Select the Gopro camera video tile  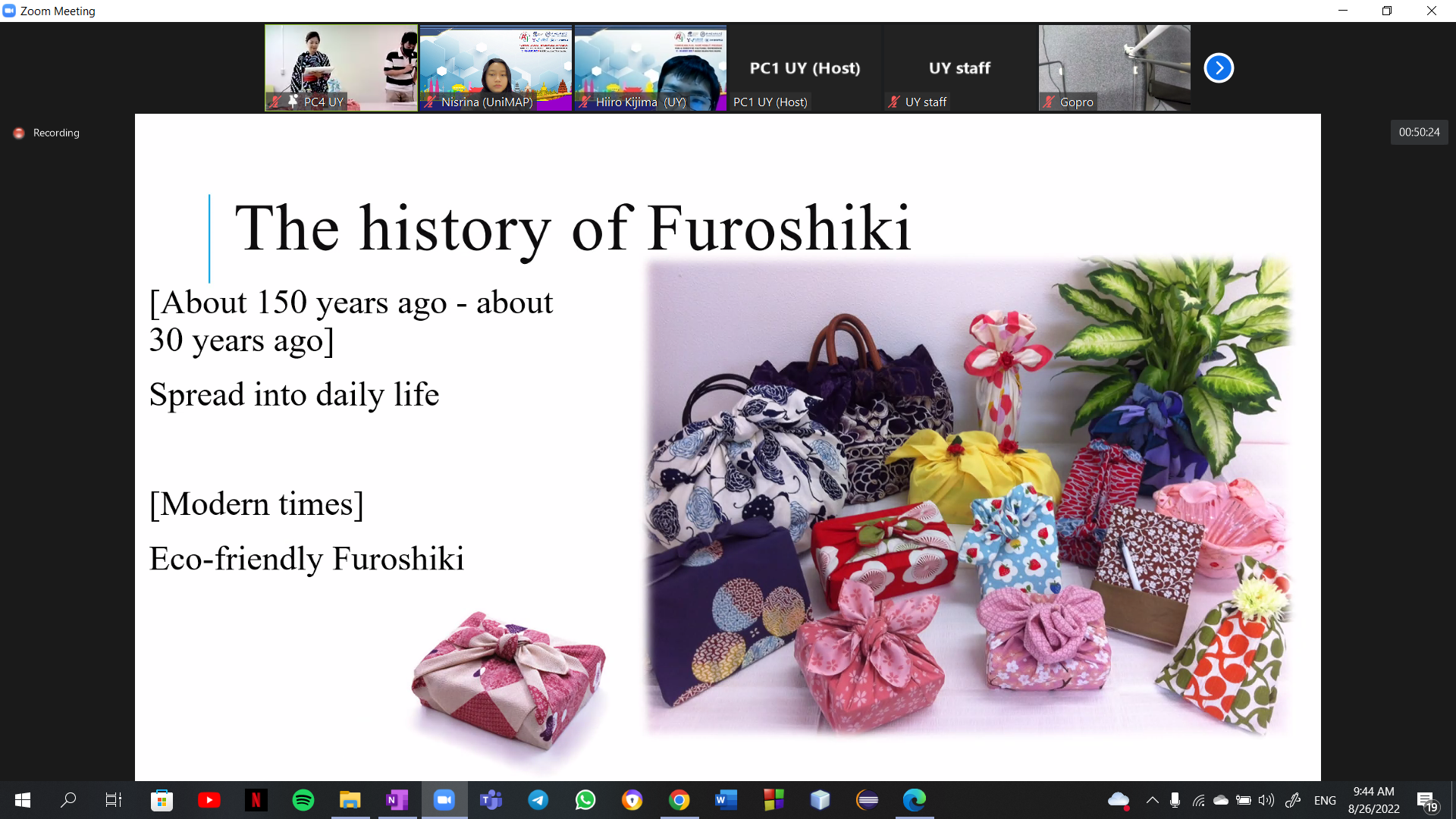click(x=1114, y=67)
